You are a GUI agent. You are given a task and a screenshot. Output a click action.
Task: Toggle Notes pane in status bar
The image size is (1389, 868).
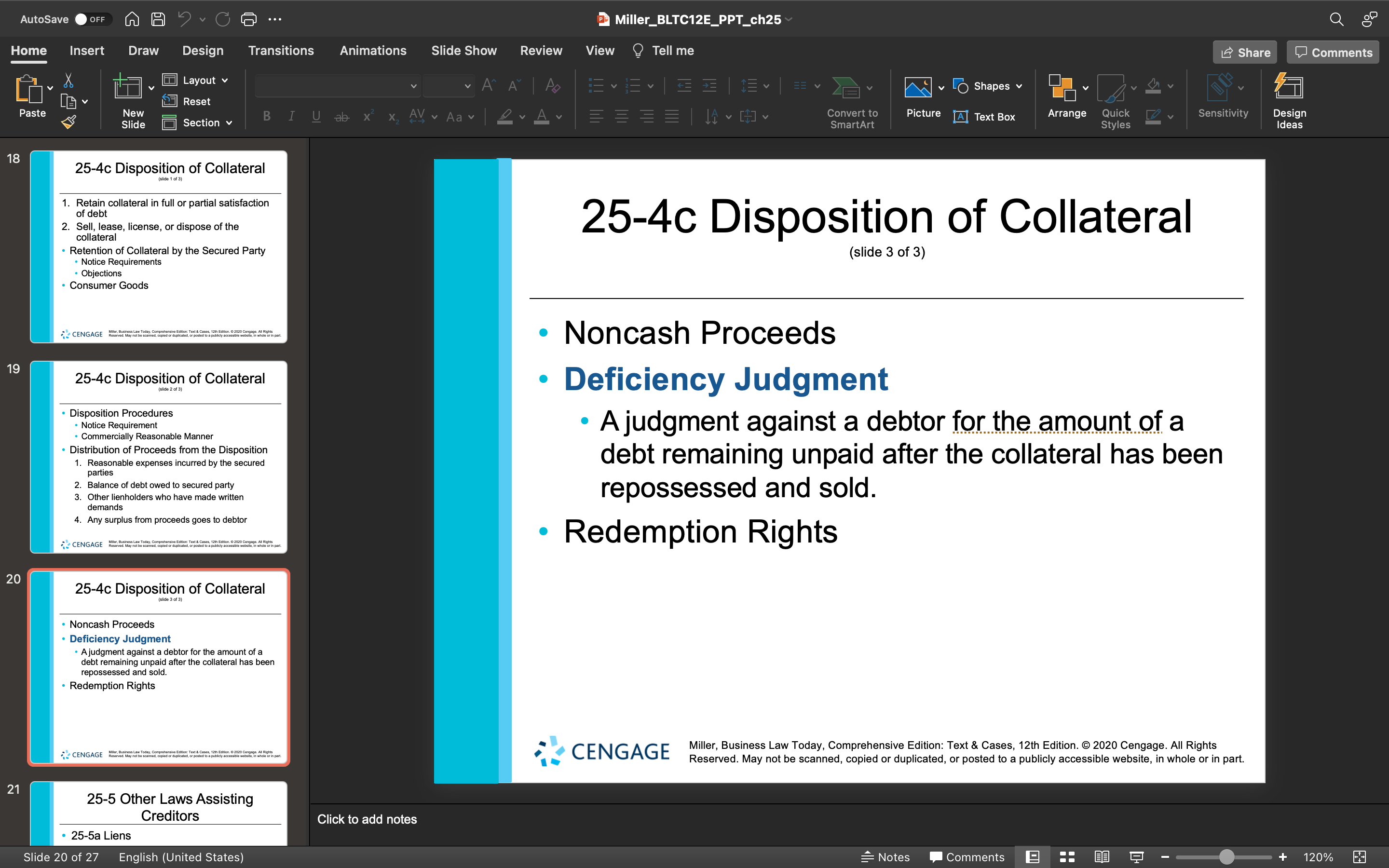[885, 856]
